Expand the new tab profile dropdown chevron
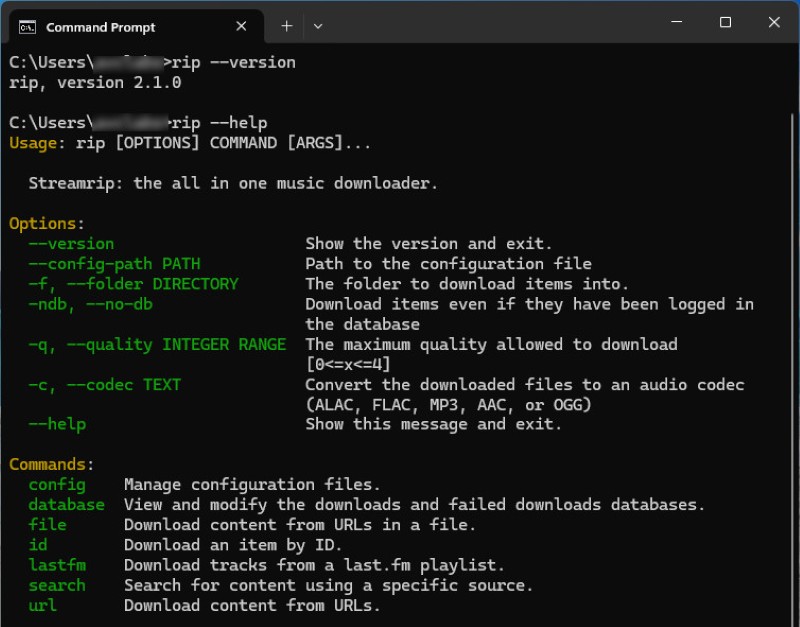This screenshot has width=800, height=627. pyautogui.click(x=318, y=26)
